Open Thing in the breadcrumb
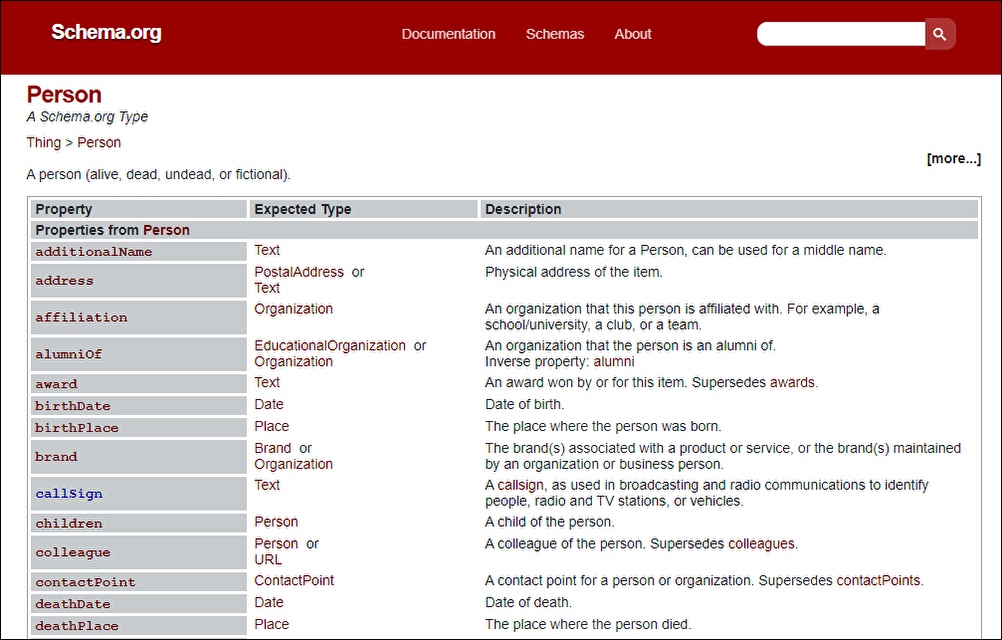Screen dimensions: 1002x640 coord(43,142)
